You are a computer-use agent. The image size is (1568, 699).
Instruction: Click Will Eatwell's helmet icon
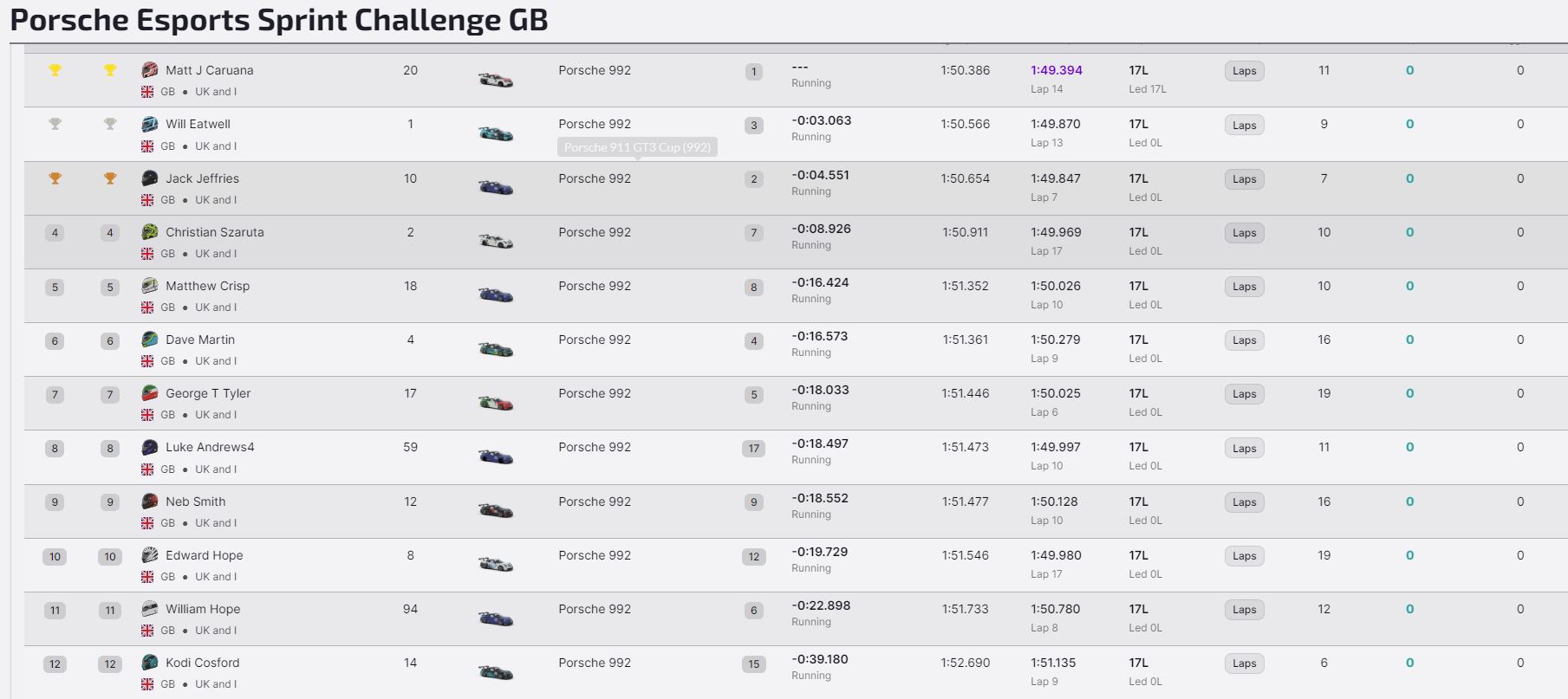pos(150,124)
